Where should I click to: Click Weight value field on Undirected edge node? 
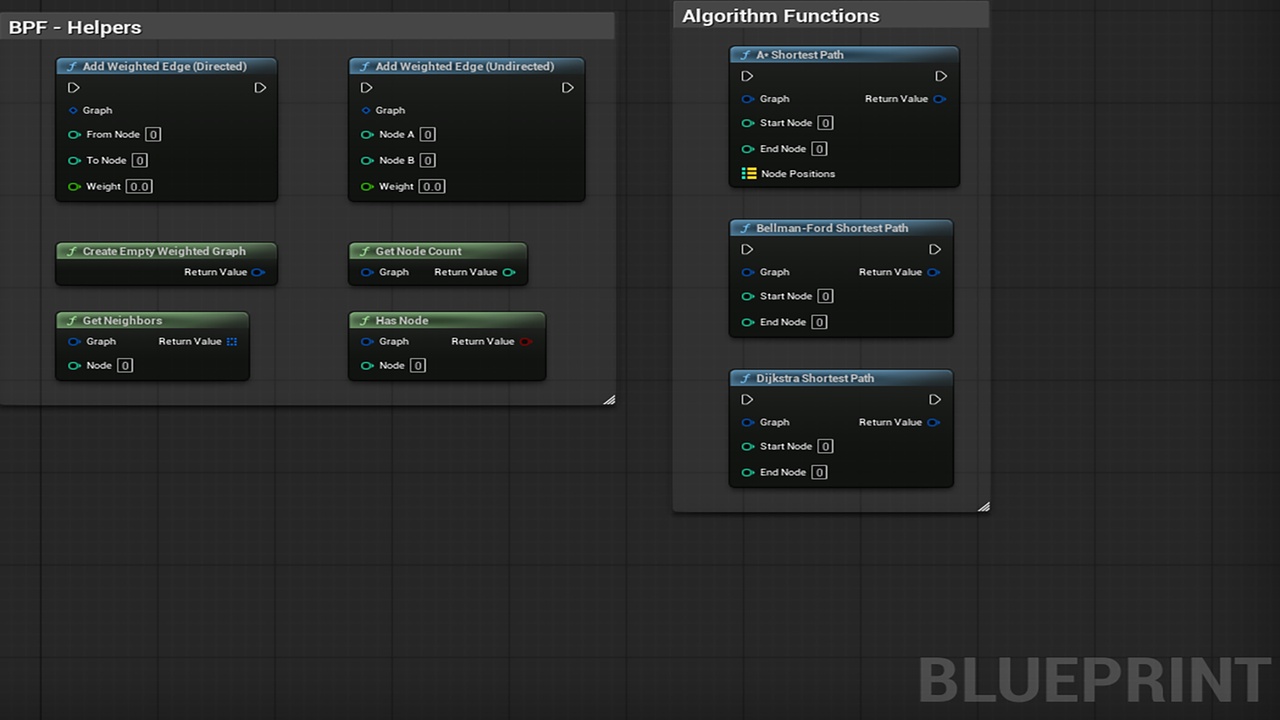coord(432,186)
